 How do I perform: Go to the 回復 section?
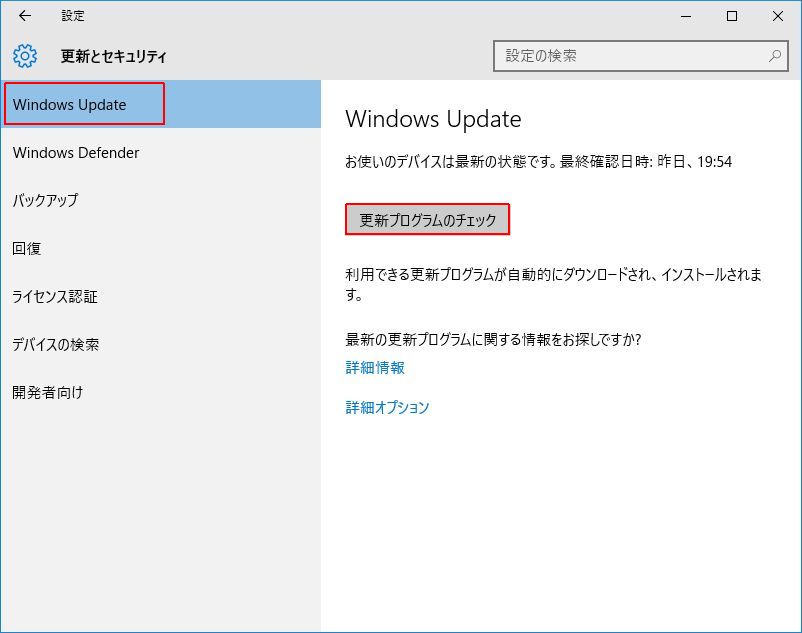pyautogui.click(x=161, y=248)
